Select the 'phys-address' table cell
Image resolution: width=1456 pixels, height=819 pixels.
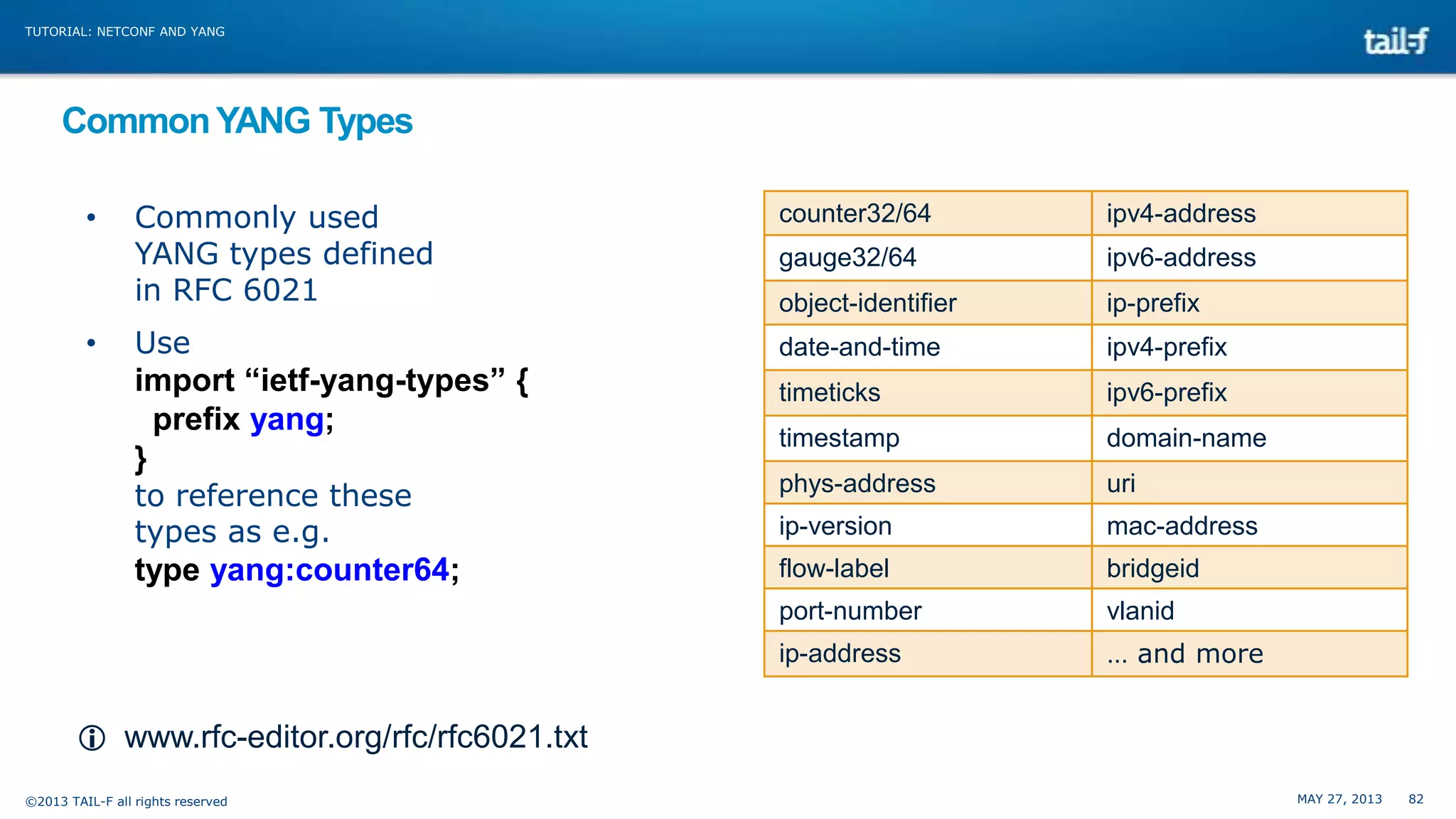click(x=928, y=483)
